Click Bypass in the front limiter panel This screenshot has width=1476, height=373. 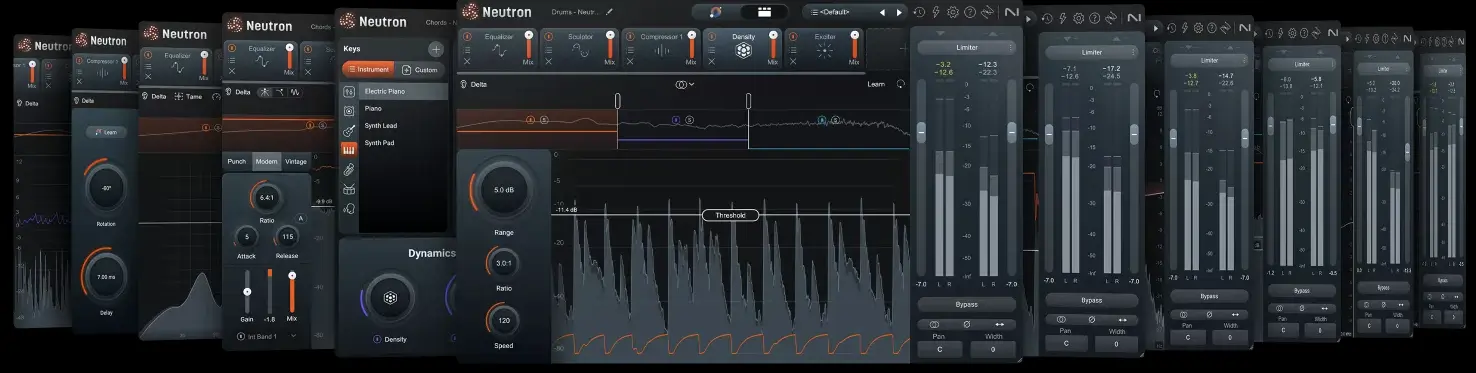click(x=966, y=304)
